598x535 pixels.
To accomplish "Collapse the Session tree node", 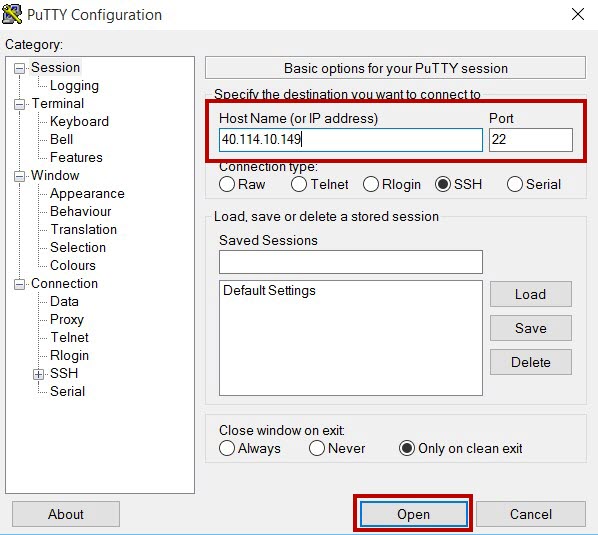I will [19, 68].
